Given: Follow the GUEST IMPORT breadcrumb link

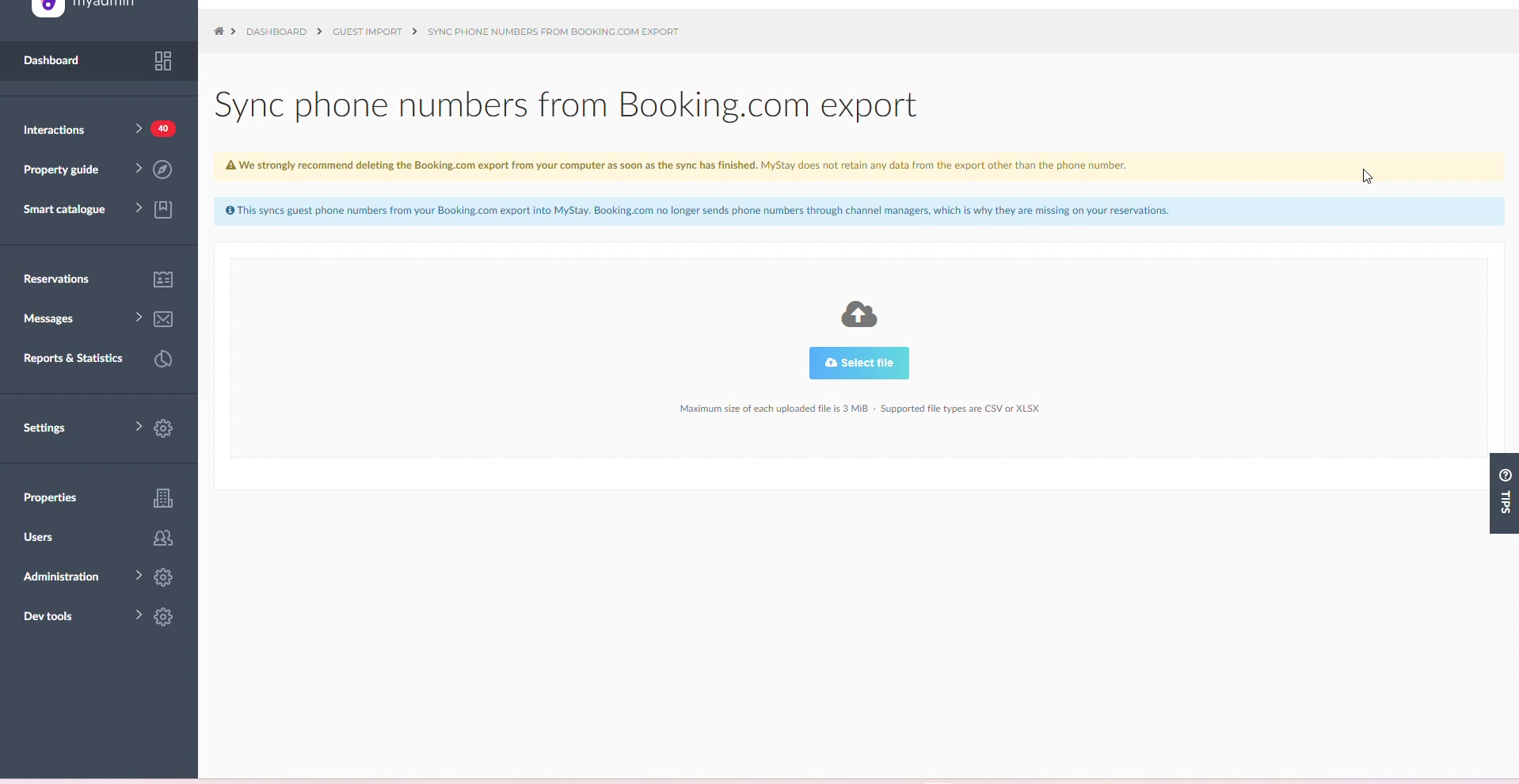Looking at the screenshot, I should [367, 32].
